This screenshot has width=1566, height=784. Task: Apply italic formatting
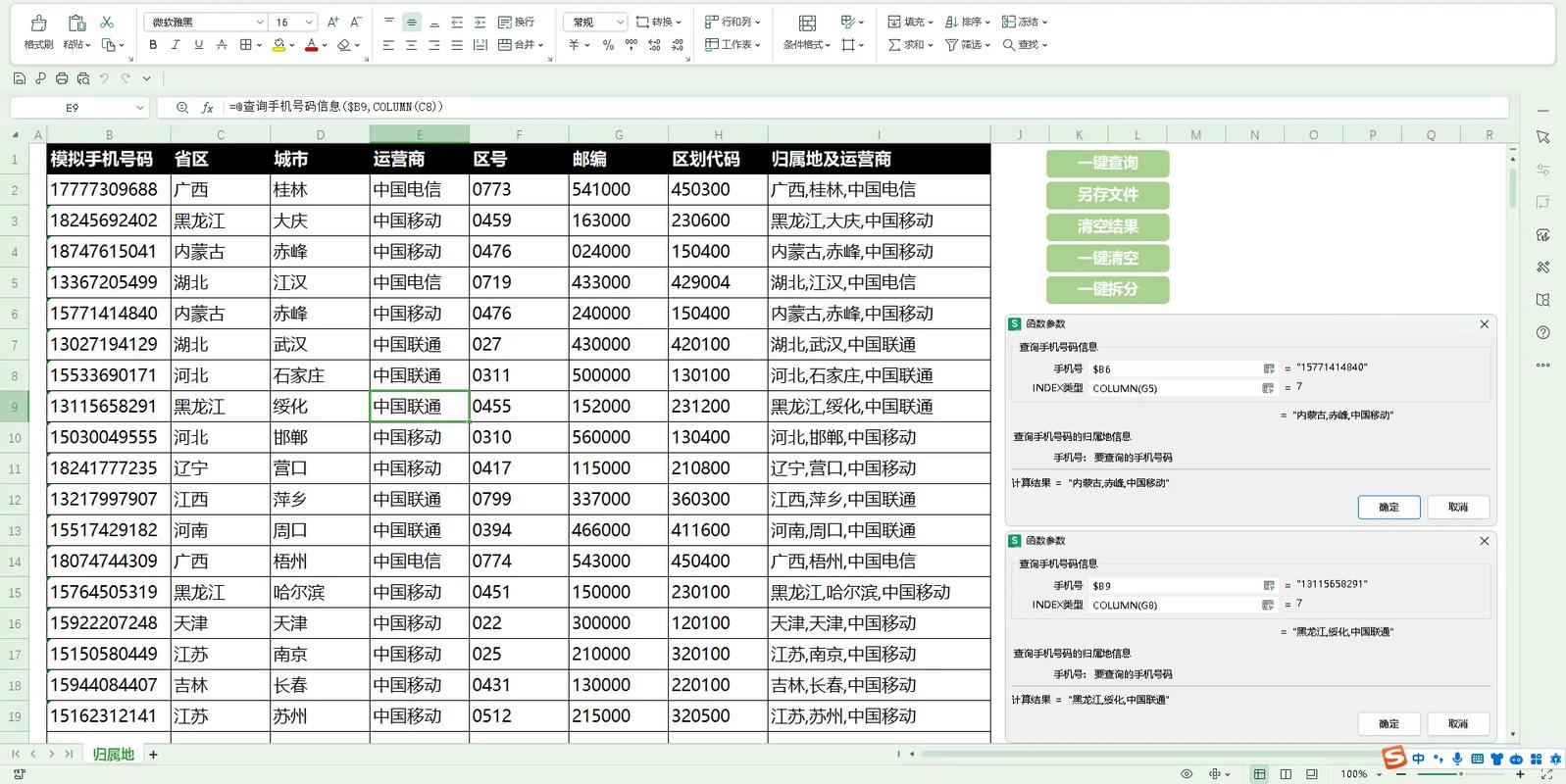(176, 45)
